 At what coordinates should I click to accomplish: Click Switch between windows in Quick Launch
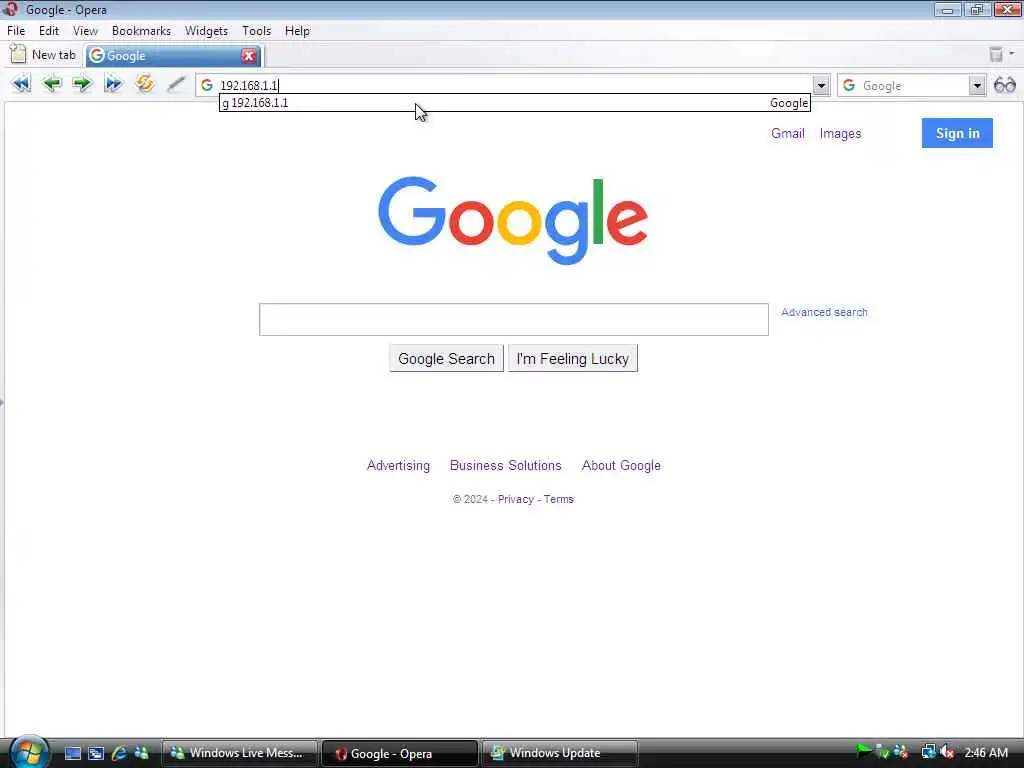click(96, 753)
